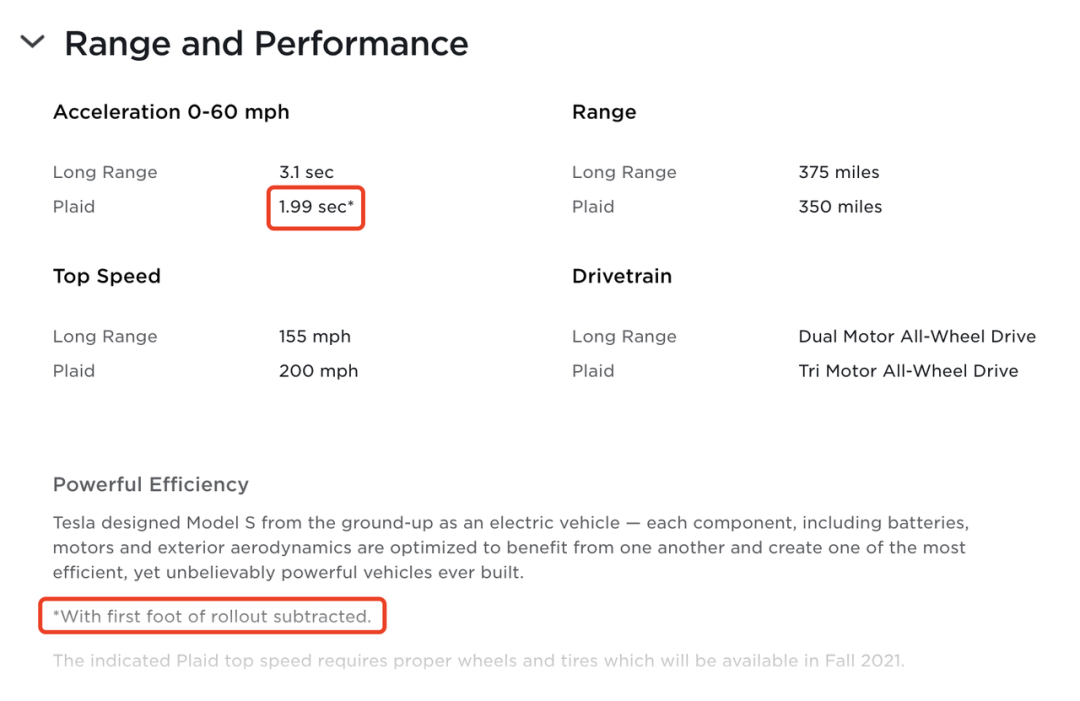Click the 155 mph top speed value
The width and height of the screenshot is (1080, 701).
click(x=315, y=336)
